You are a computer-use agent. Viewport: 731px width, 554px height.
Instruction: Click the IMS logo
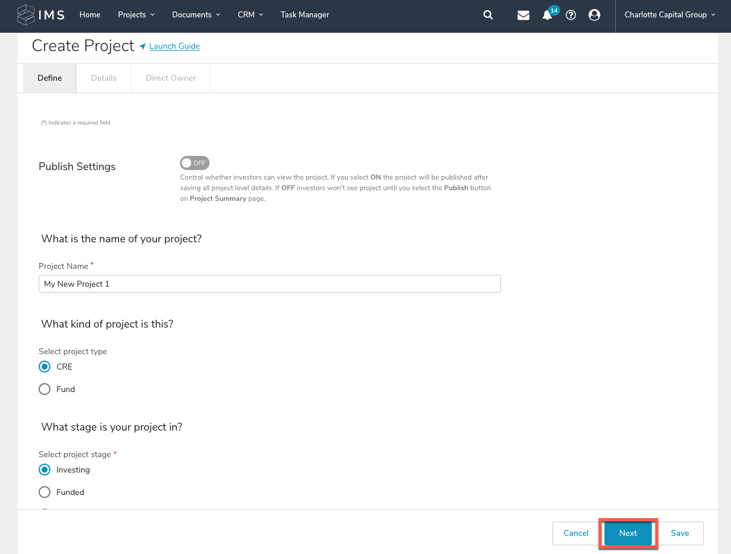pyautogui.click(x=41, y=14)
